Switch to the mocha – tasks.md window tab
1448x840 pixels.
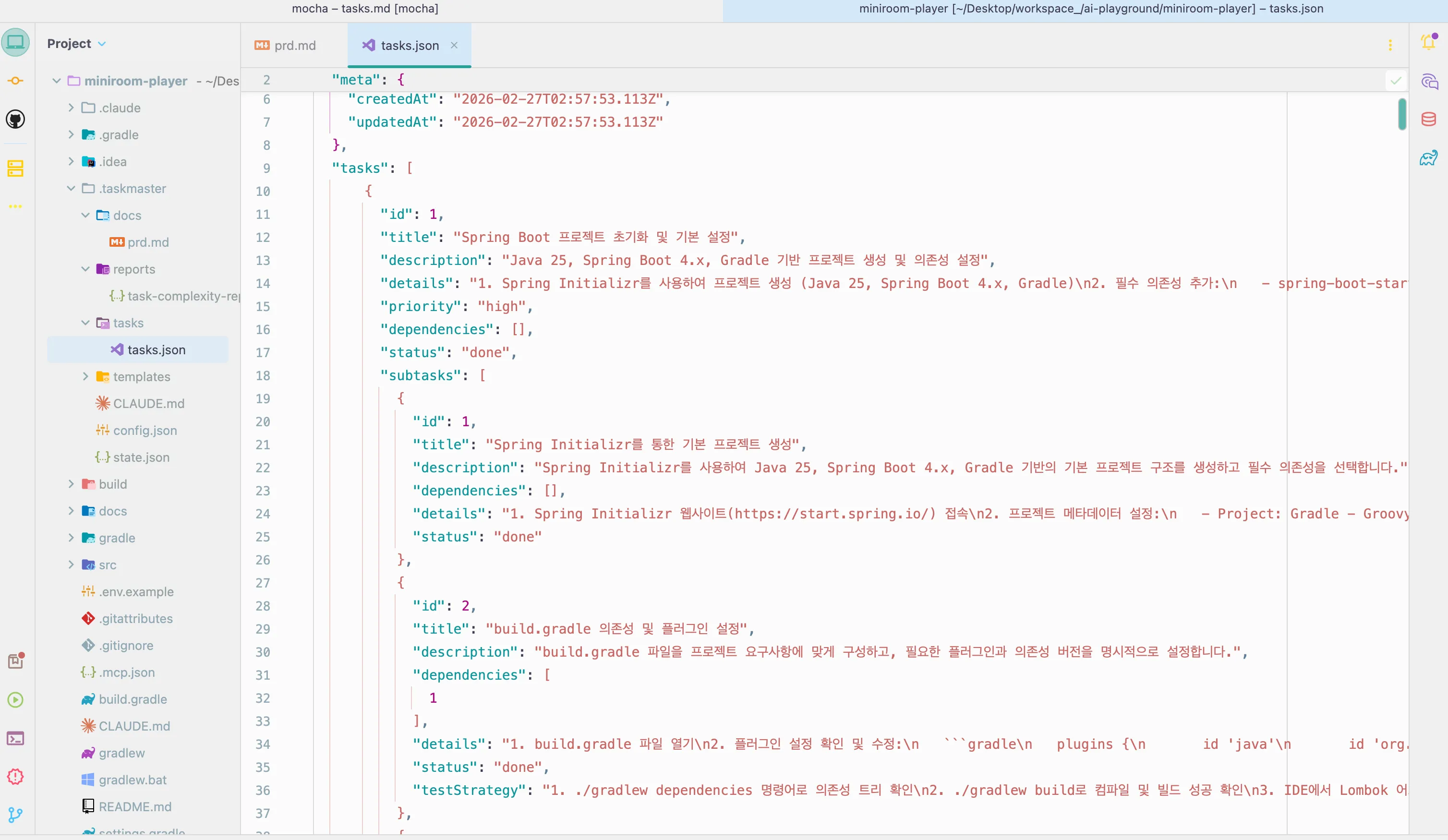(365, 9)
